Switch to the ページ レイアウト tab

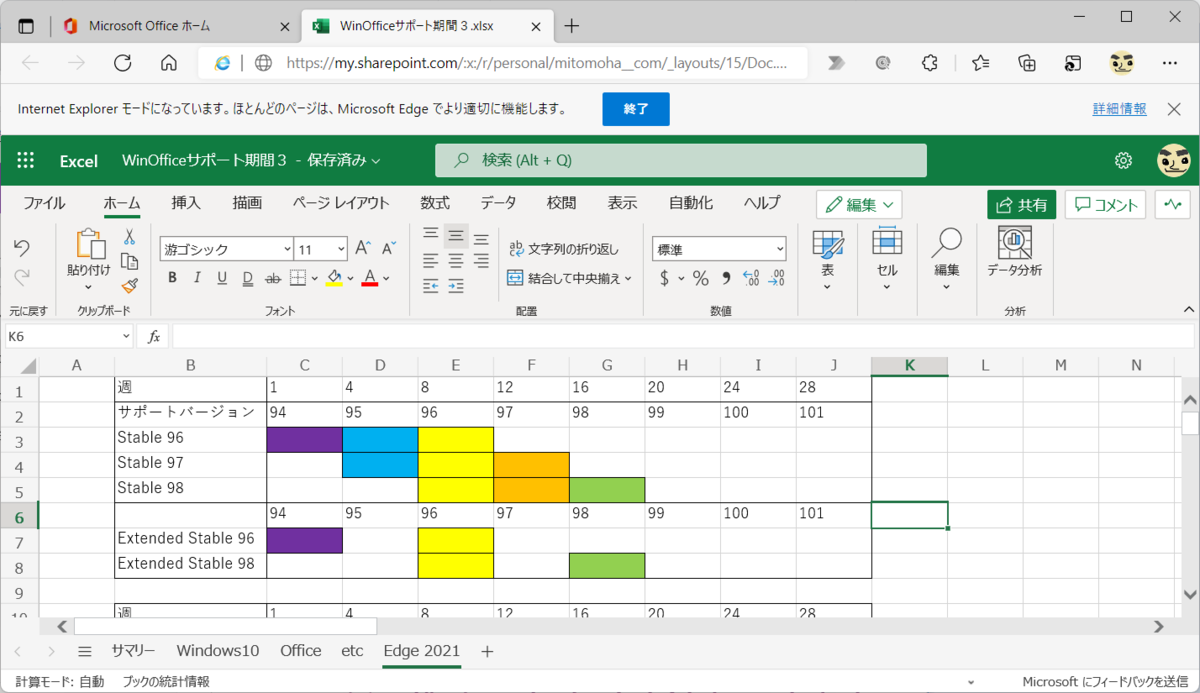tap(341, 203)
